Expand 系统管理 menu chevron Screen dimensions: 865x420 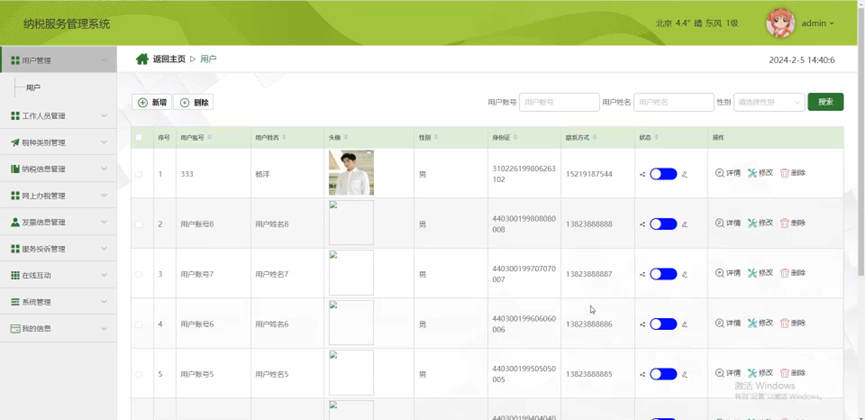[104, 302]
